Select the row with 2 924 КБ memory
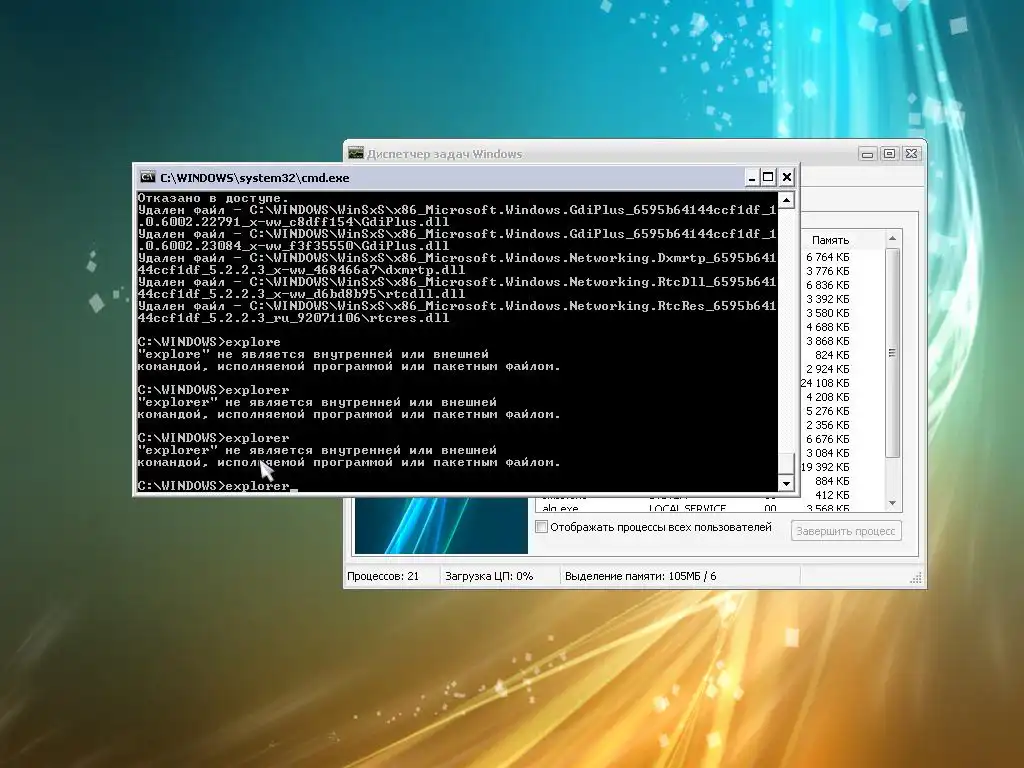Viewport: 1024px width, 768px height. pyautogui.click(x=827, y=370)
